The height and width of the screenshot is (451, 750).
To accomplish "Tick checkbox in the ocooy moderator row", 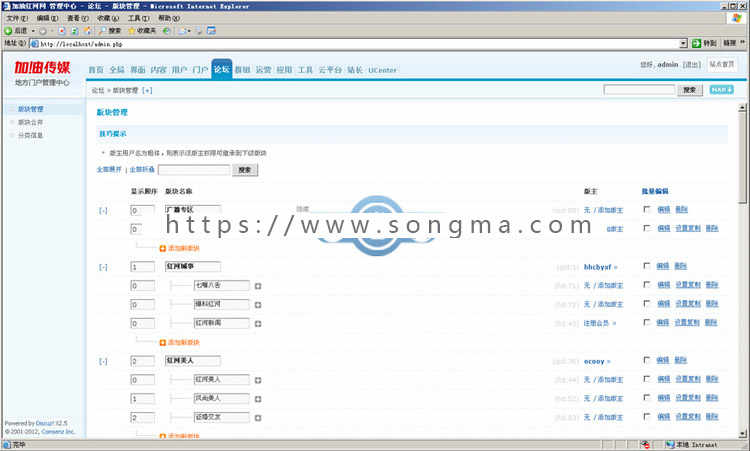I will coord(647,360).
